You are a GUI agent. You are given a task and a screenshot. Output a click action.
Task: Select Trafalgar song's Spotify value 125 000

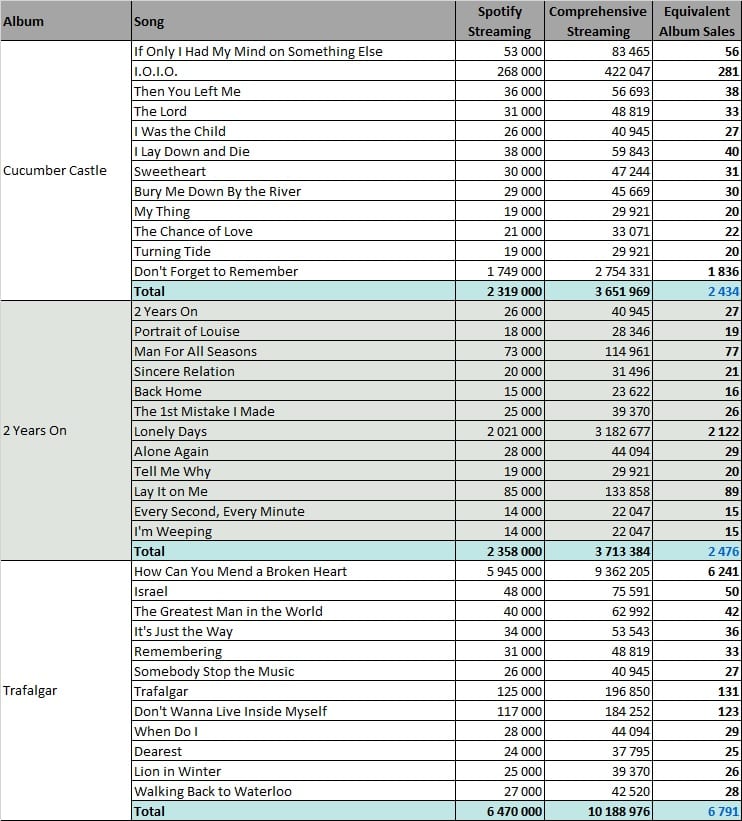500,691
